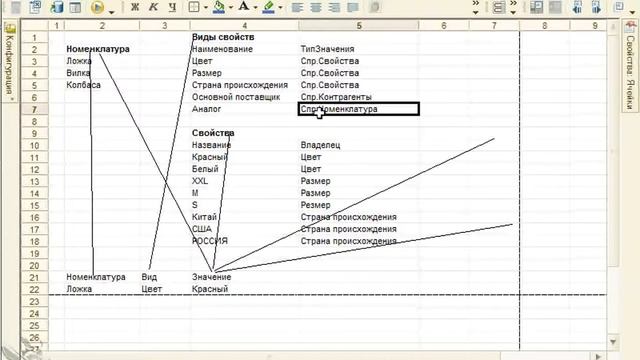Click the Значение cell in row 21
This screenshot has height=360, width=640.
[x=211, y=277]
